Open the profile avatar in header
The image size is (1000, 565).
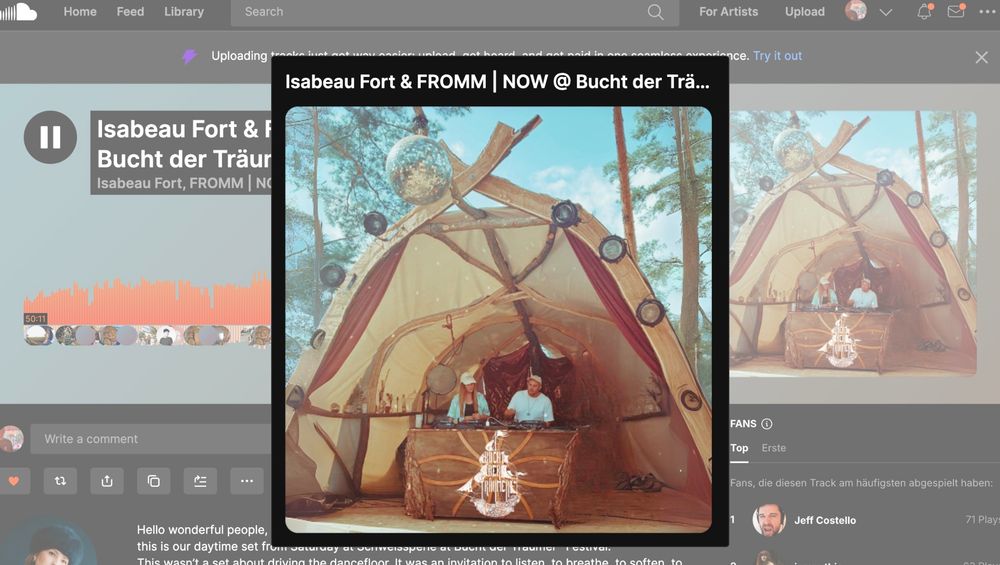(x=856, y=11)
